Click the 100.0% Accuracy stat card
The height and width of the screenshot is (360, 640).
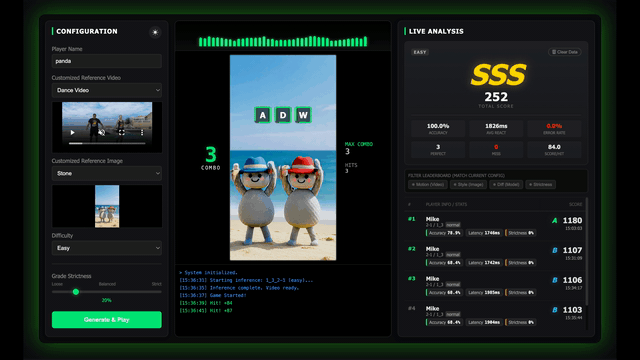click(438, 129)
